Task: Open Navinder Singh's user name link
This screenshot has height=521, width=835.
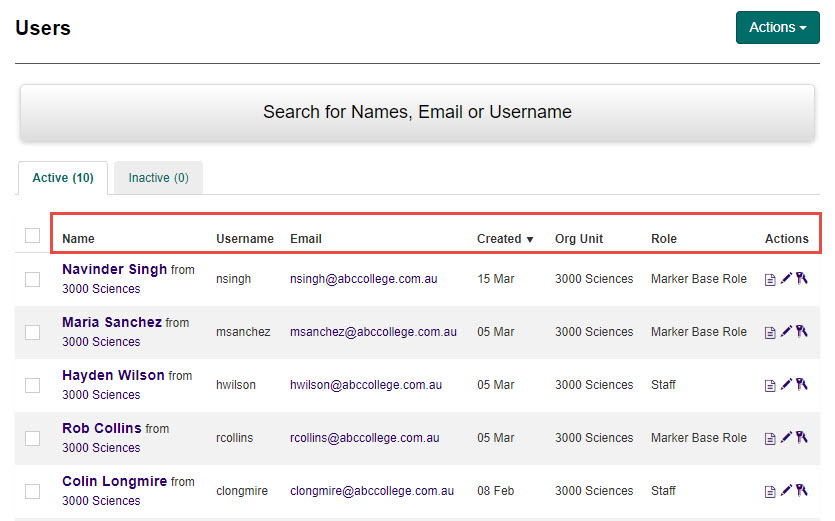Action: tap(114, 270)
